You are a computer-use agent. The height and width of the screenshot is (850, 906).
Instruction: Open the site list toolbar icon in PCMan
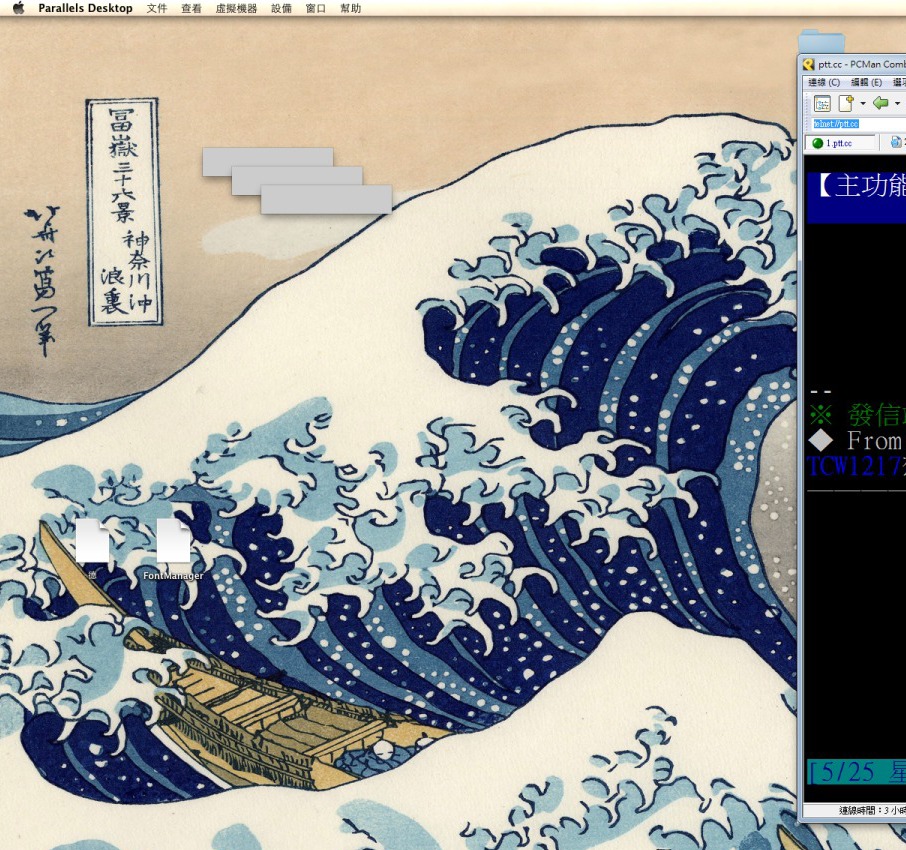pyautogui.click(x=822, y=103)
